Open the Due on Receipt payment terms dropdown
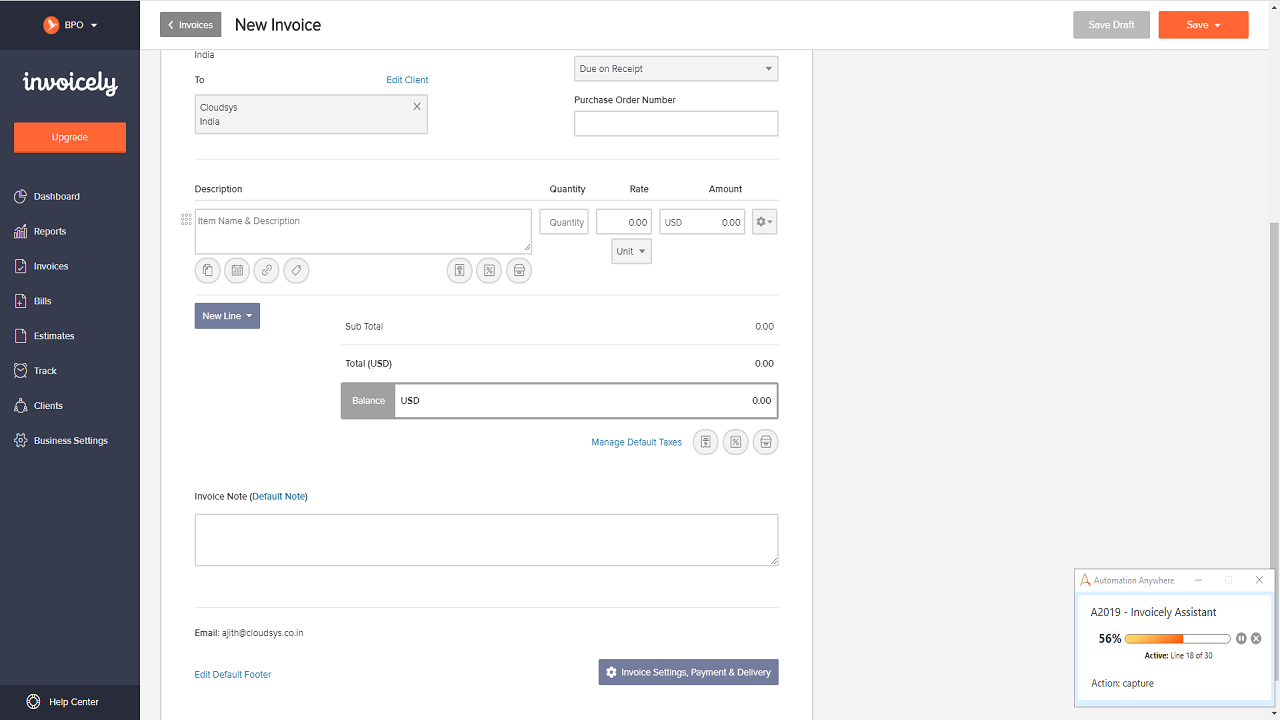This screenshot has height=720, width=1280. tap(676, 69)
